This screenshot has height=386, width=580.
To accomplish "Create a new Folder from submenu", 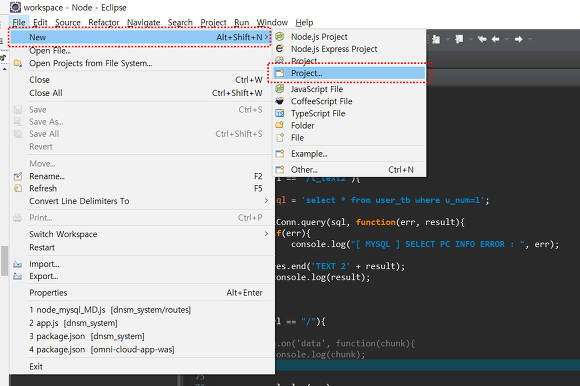I will point(349,126).
